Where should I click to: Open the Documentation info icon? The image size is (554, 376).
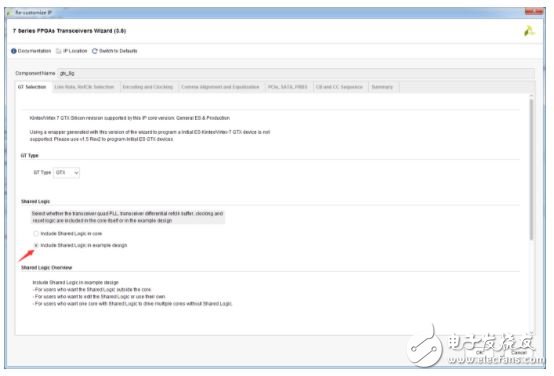pyautogui.click(x=14, y=51)
